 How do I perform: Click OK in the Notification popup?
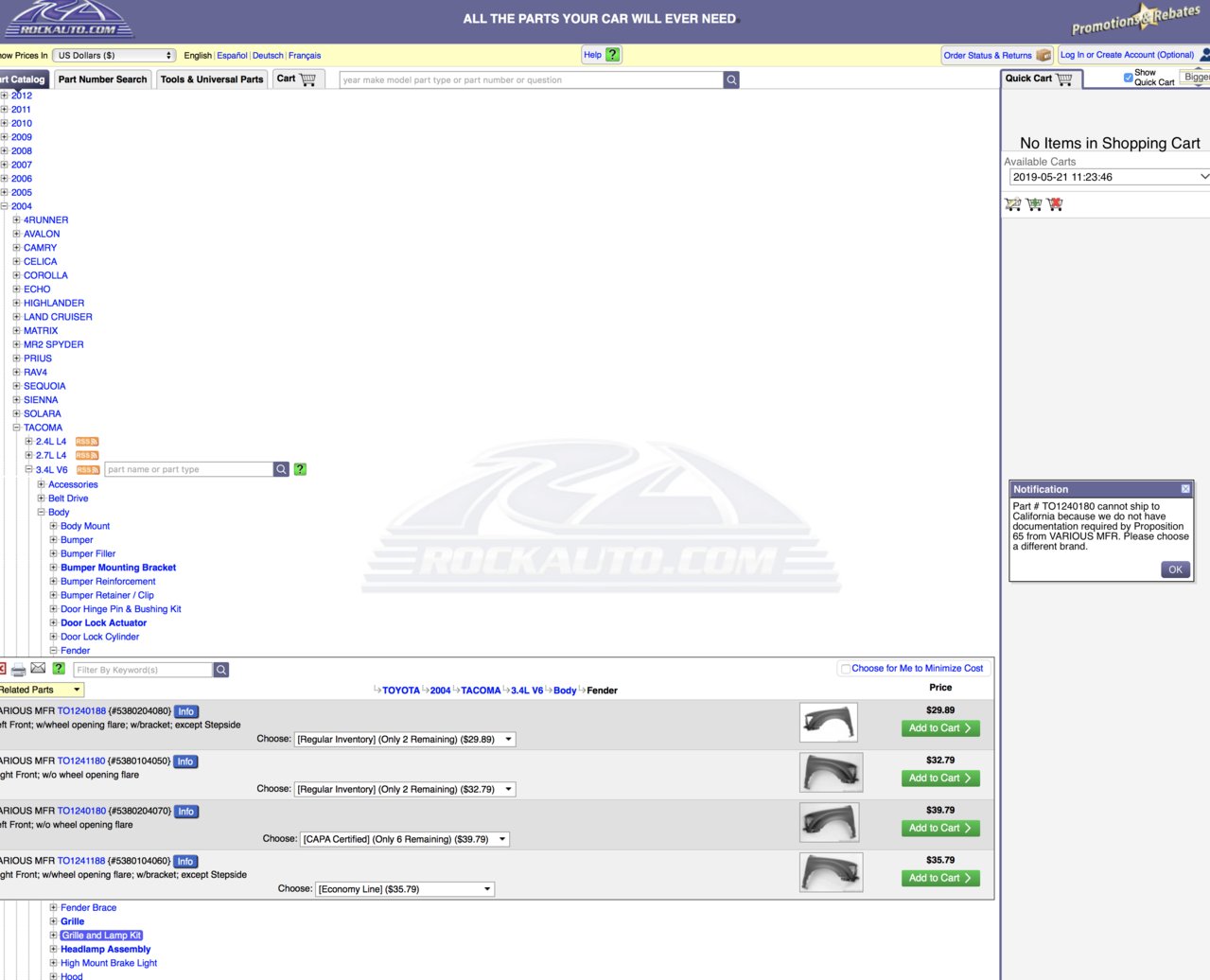pyautogui.click(x=1175, y=569)
